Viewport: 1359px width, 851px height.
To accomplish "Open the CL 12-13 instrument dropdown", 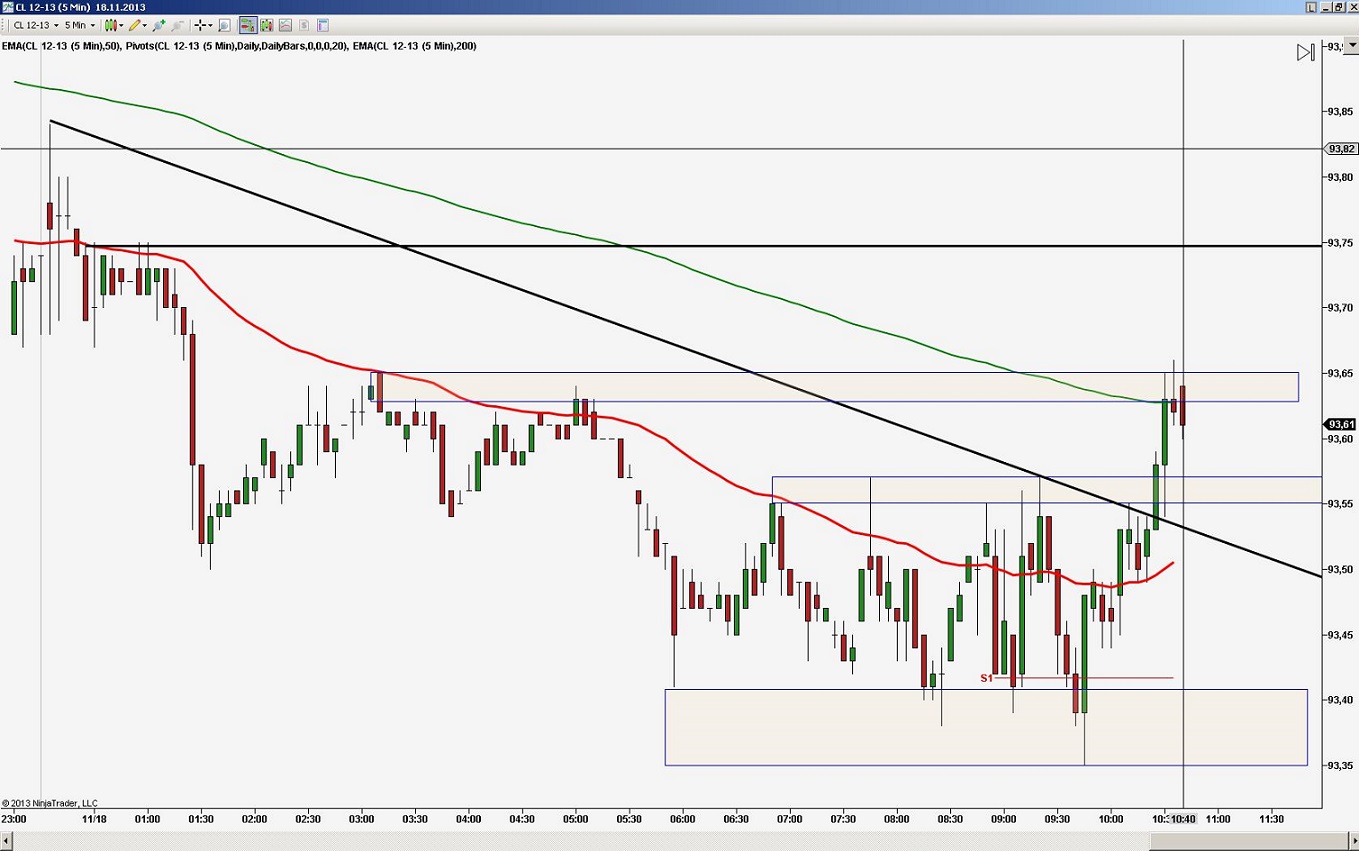I will pyautogui.click(x=56, y=25).
